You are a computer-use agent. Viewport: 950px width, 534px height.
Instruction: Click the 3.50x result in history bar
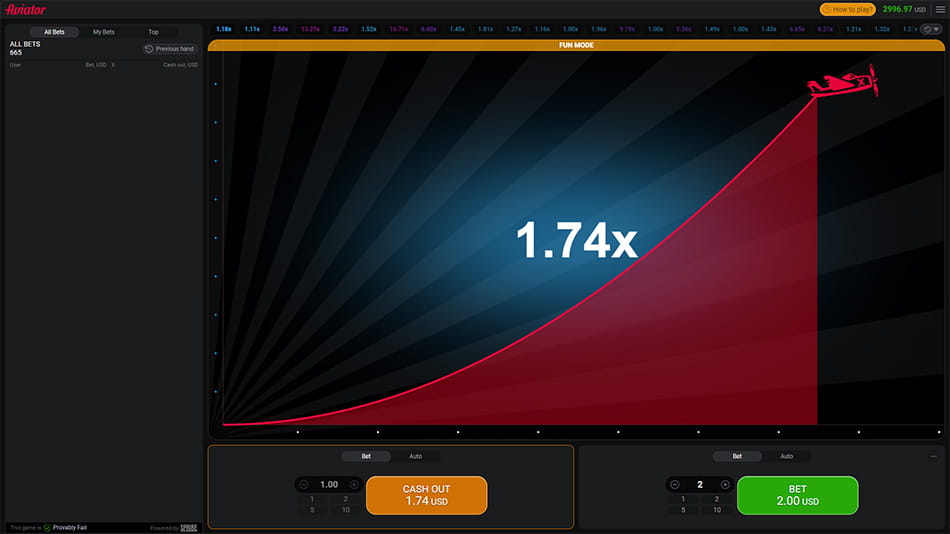pyautogui.click(x=280, y=29)
